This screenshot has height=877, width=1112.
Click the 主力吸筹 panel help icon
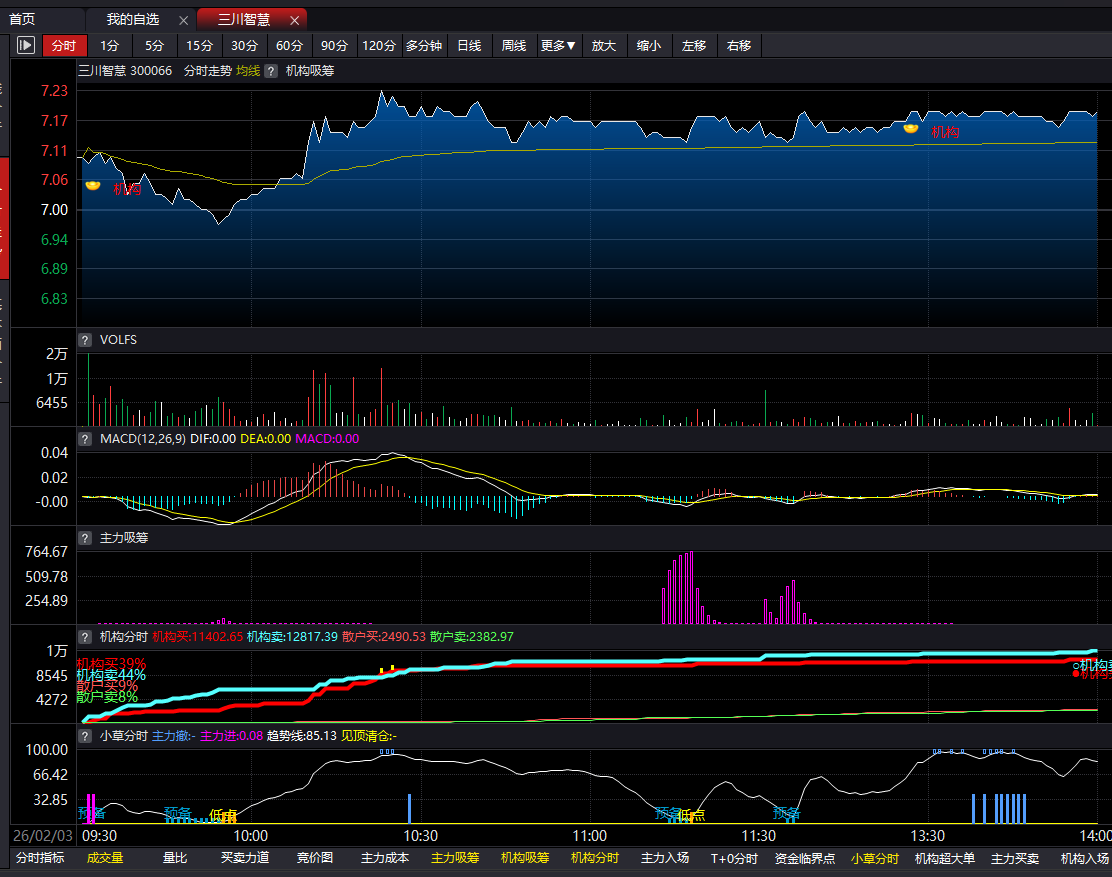pos(85,538)
